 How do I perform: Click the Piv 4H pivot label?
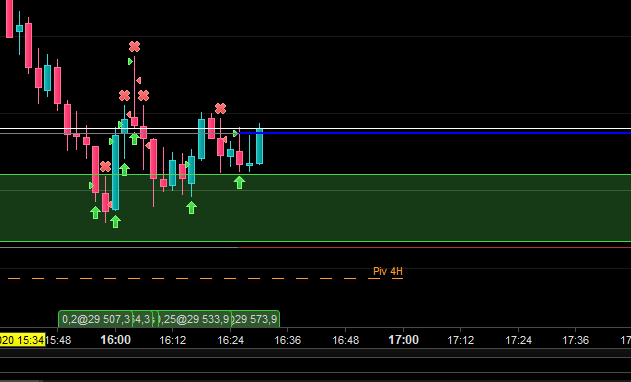[388, 271]
